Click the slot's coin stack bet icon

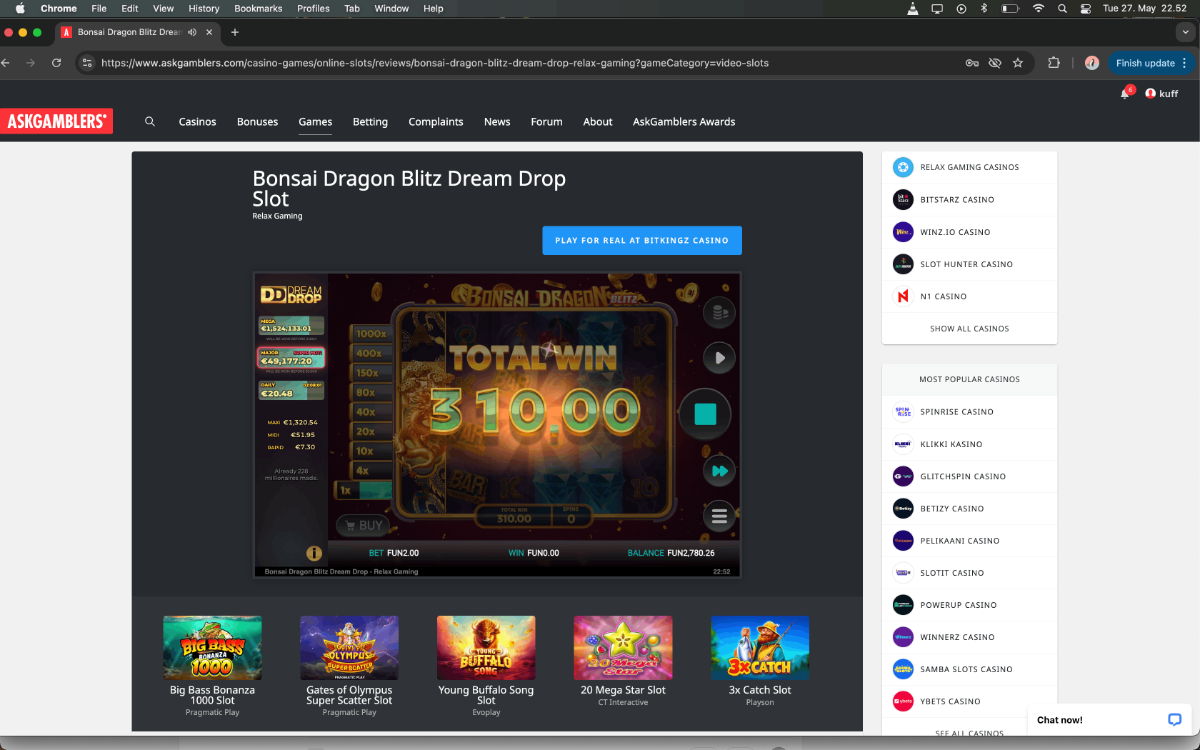tap(717, 313)
